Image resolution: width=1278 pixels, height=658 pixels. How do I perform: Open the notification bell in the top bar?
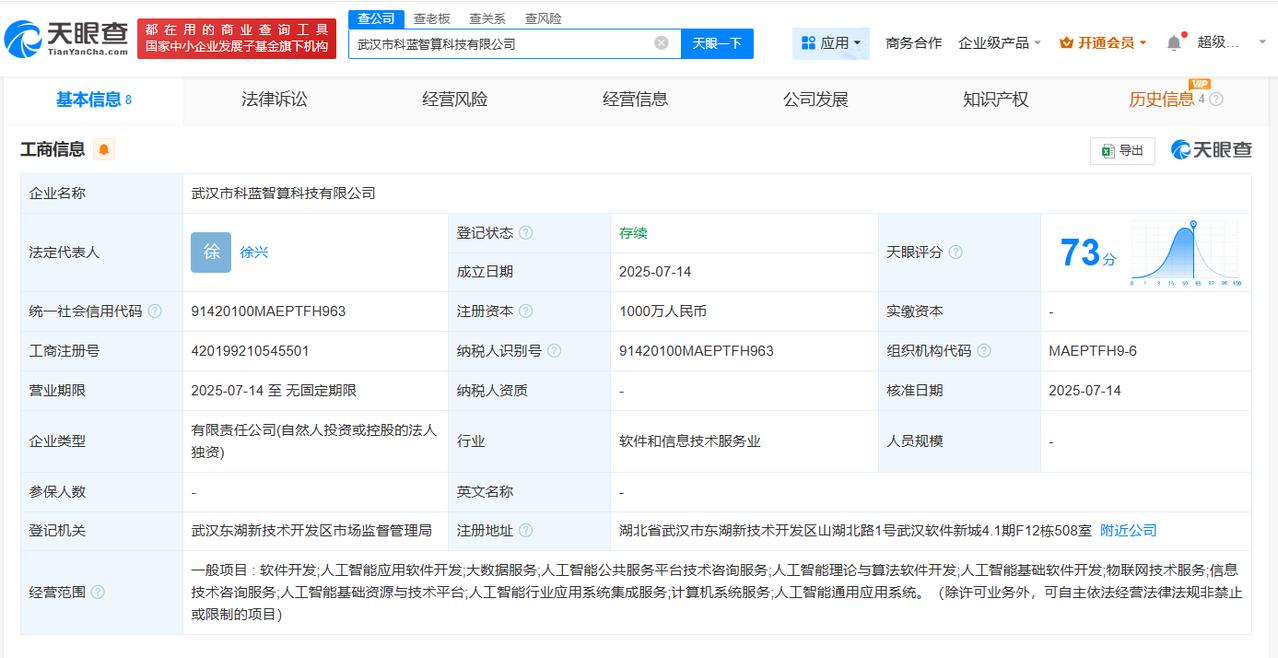1174,43
